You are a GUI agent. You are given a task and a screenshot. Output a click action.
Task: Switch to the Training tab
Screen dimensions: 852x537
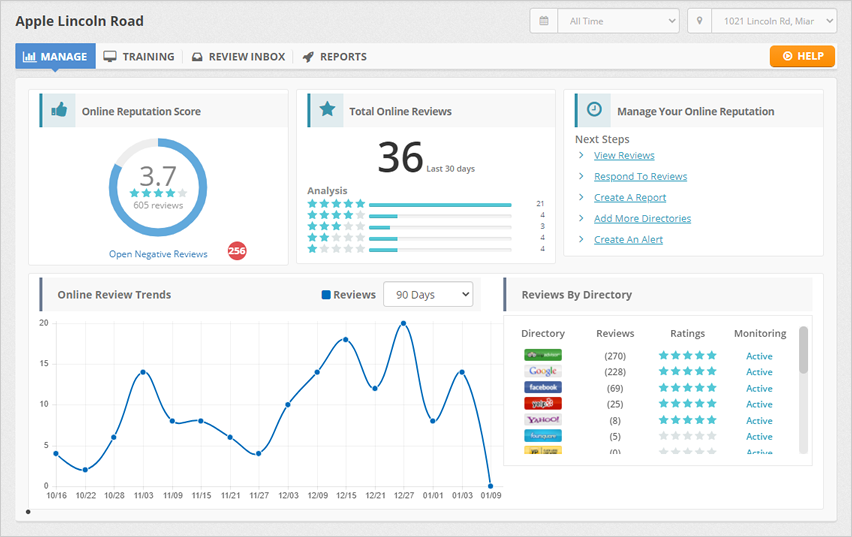[139, 57]
